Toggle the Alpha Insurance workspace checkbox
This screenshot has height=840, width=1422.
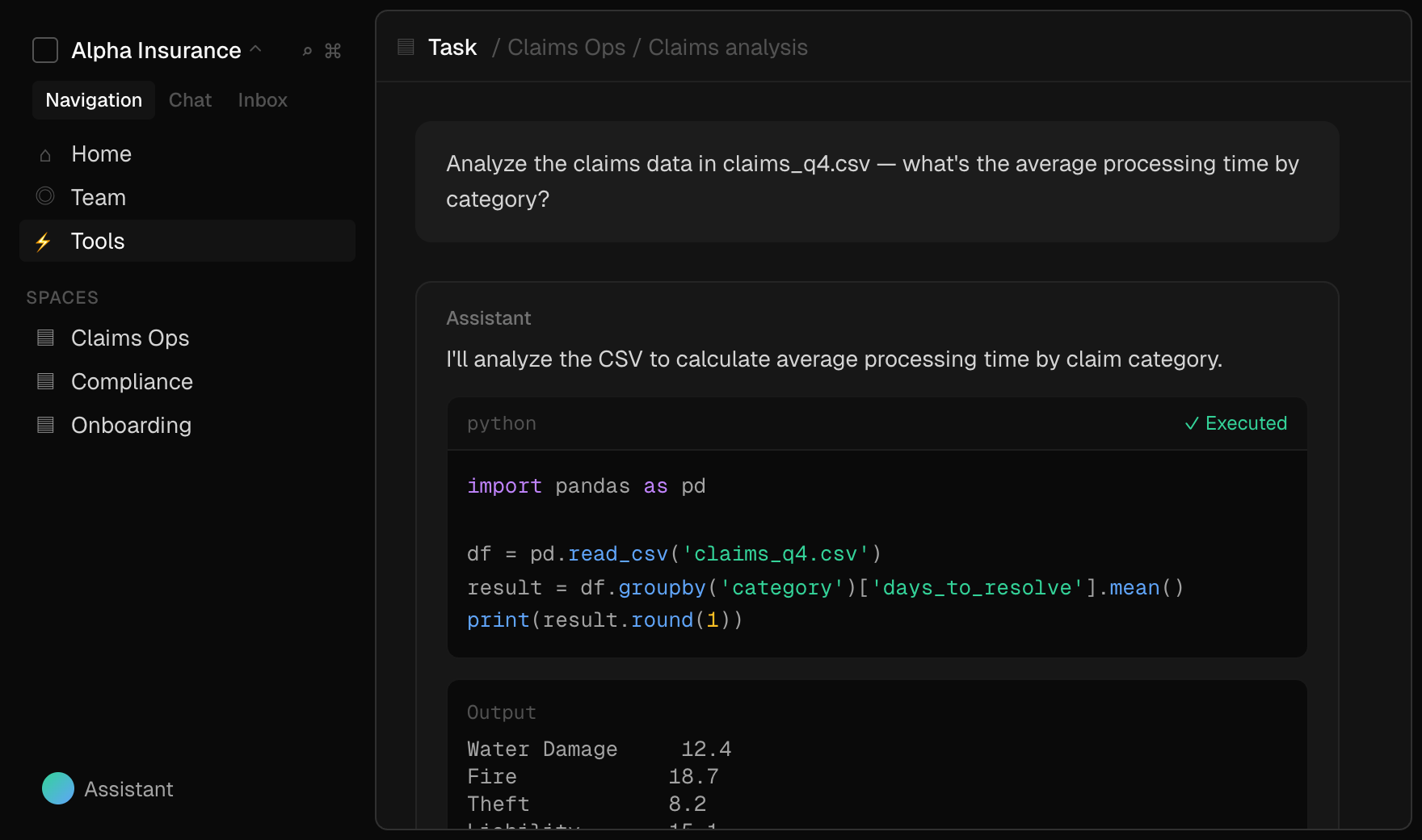(44, 50)
